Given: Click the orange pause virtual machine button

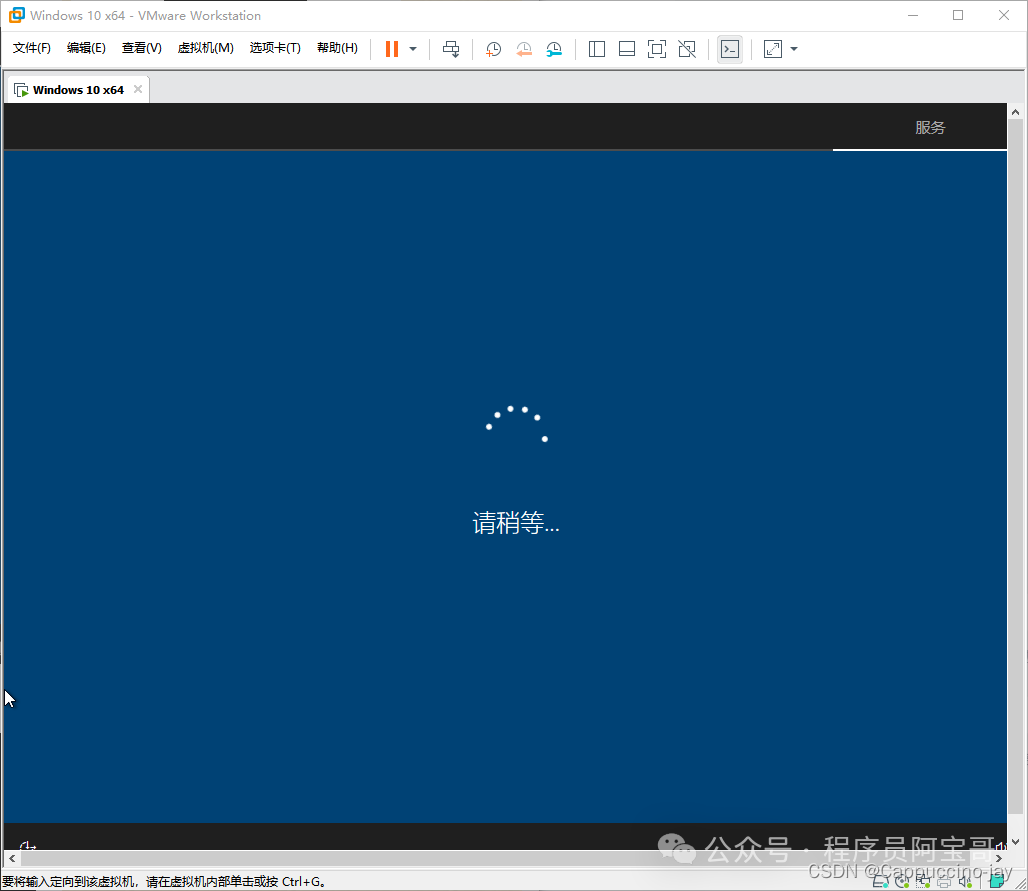Looking at the screenshot, I should pos(391,49).
